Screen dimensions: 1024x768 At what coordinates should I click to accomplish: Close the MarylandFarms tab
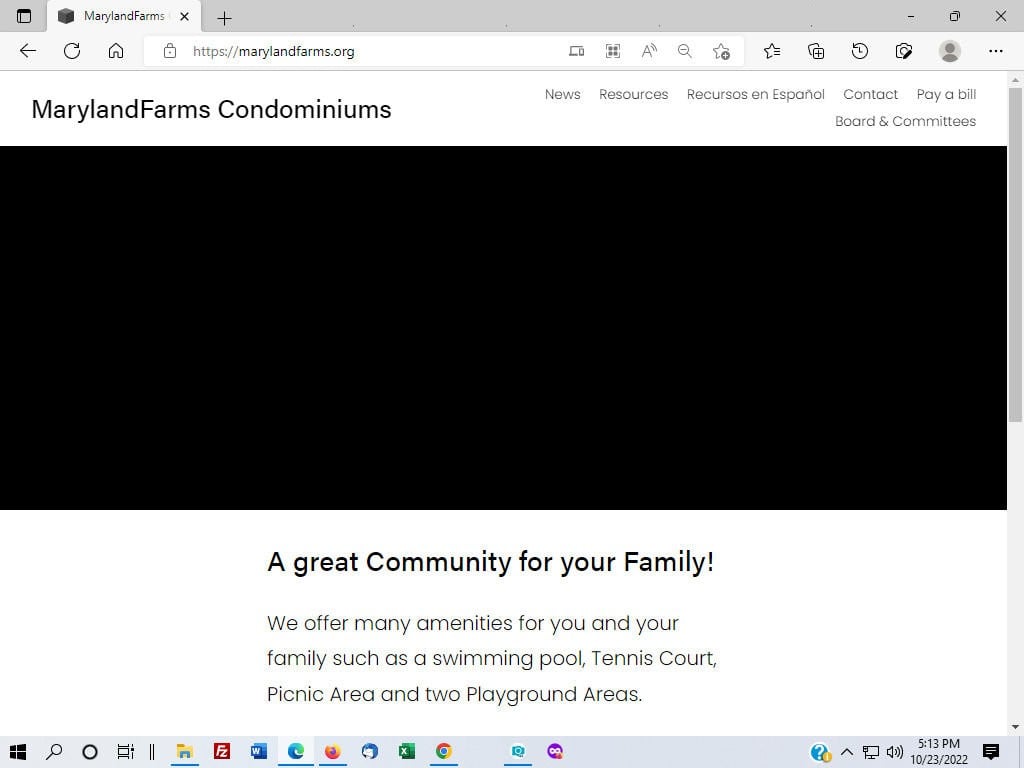(x=185, y=16)
